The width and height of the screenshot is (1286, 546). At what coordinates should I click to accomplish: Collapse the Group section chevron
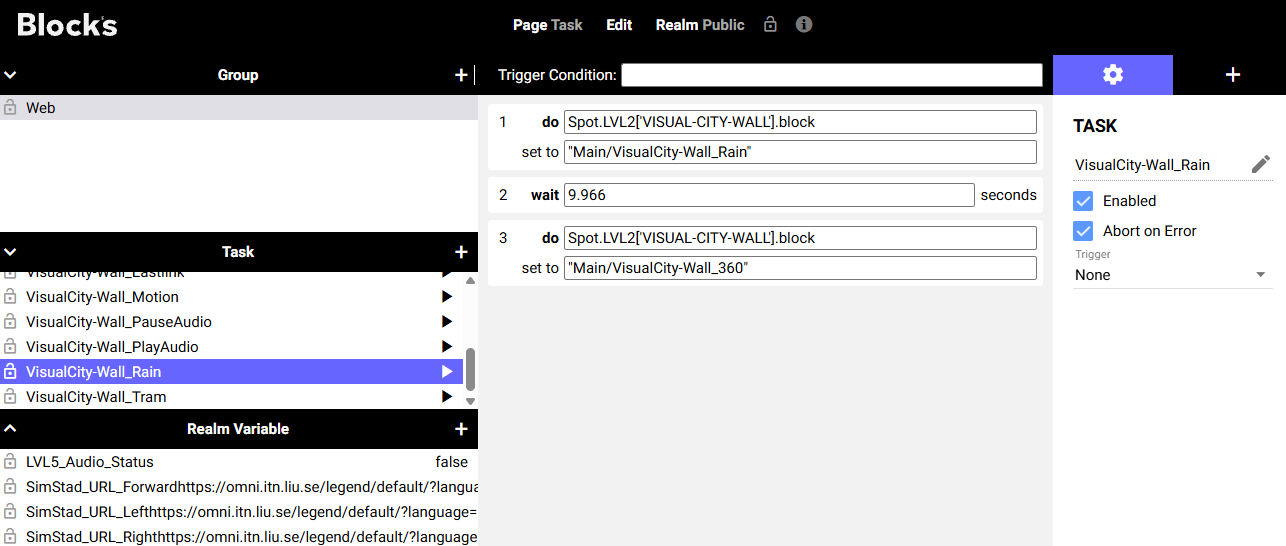pyautogui.click(x=11, y=75)
